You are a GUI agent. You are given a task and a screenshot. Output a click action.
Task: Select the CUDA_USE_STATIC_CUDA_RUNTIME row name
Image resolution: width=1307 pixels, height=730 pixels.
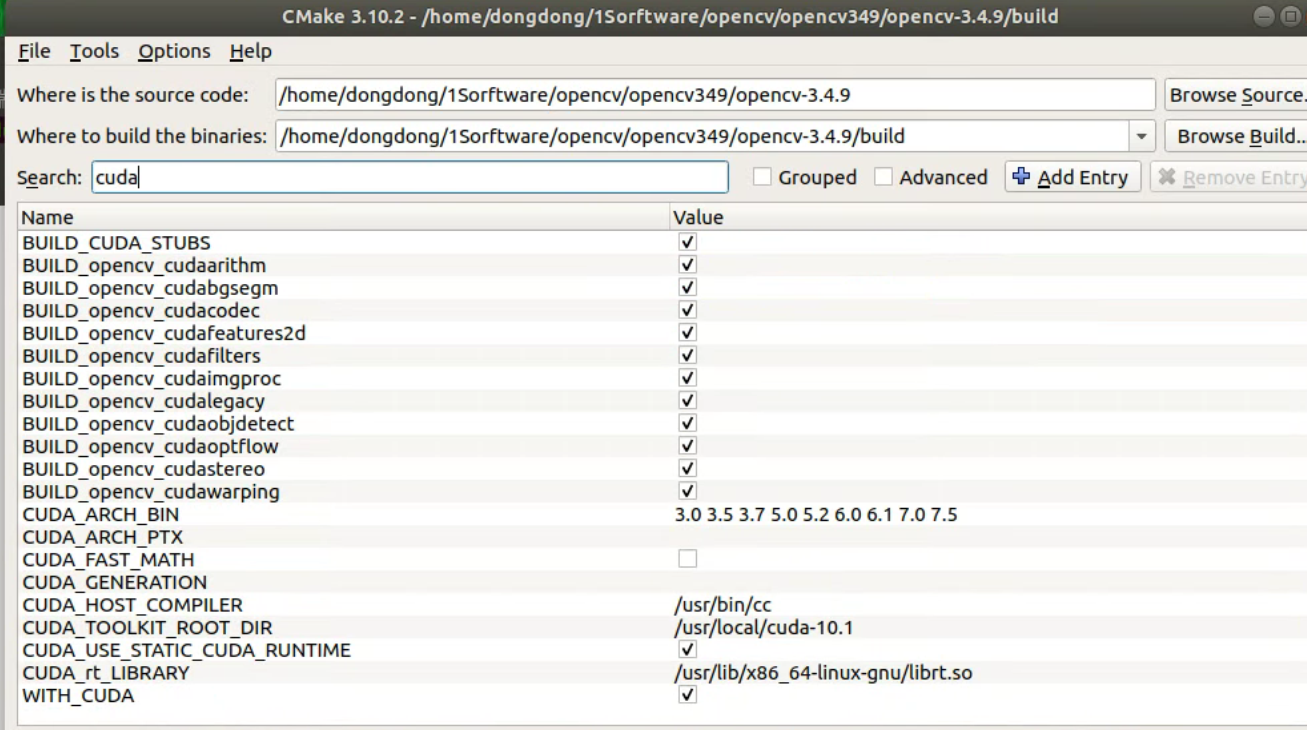tap(186, 650)
